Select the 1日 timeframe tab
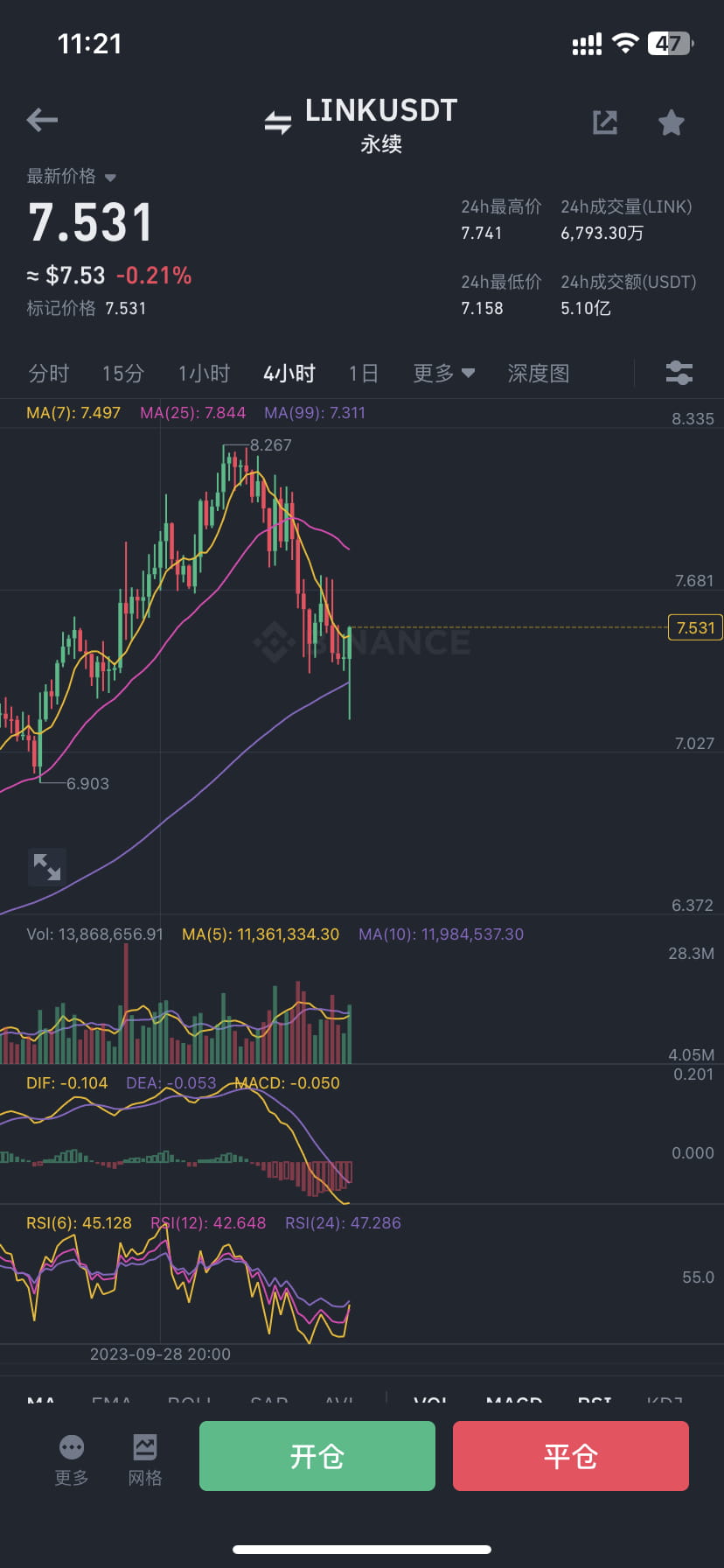The height and width of the screenshot is (1568, 724). [364, 374]
